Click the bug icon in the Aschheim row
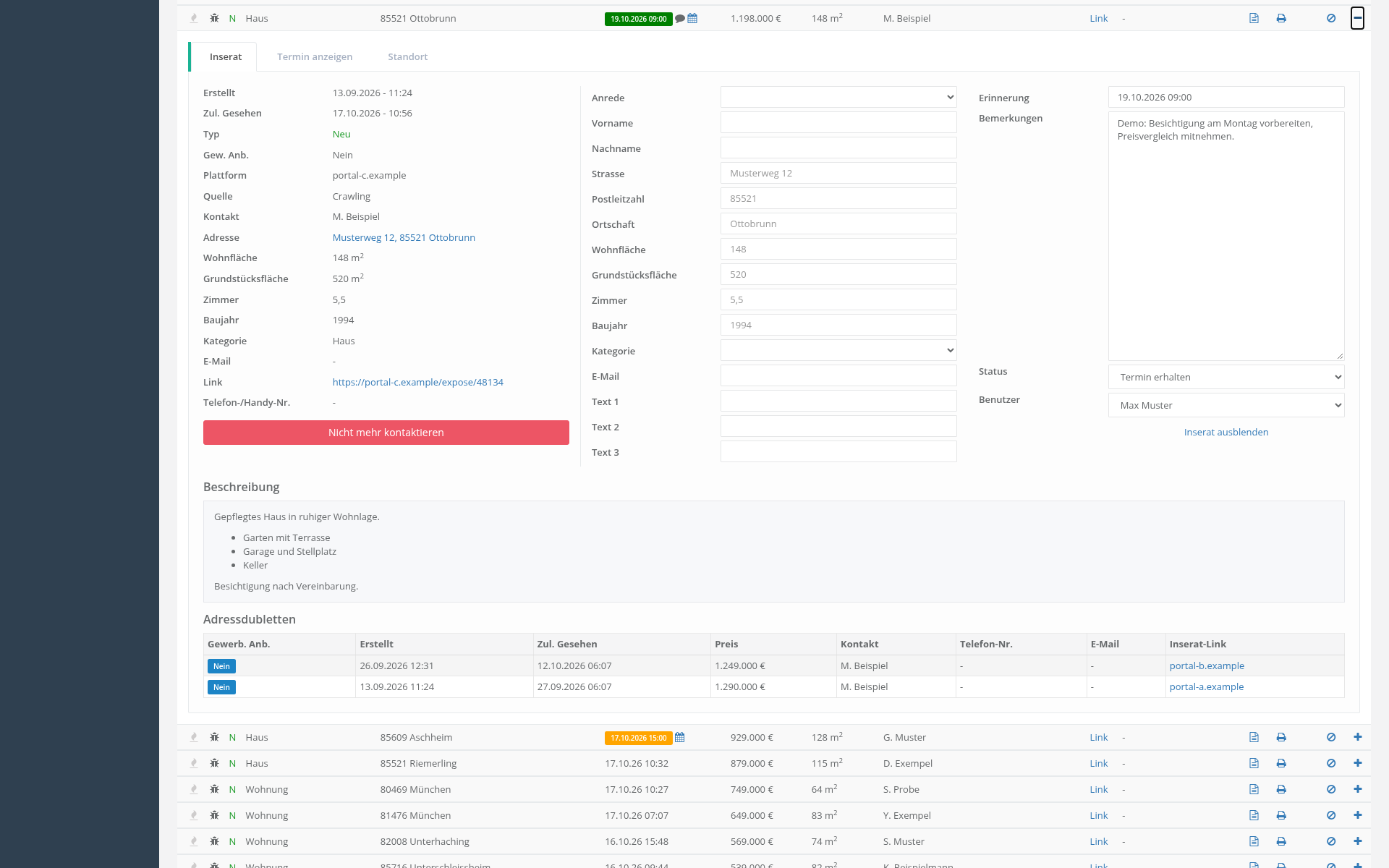 (x=214, y=737)
